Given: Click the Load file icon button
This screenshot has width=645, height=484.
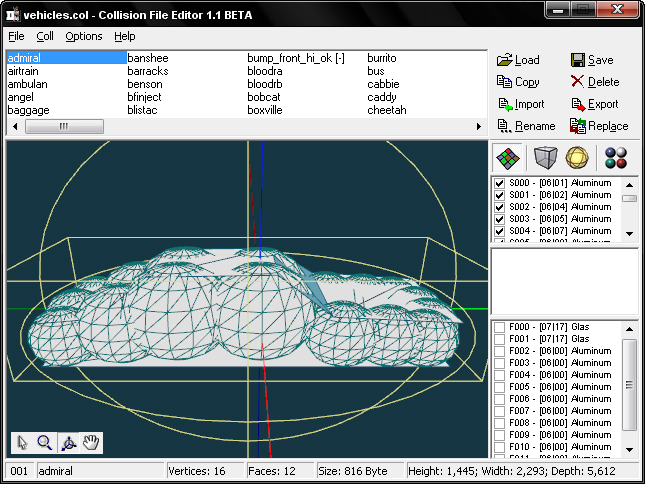Looking at the screenshot, I should (x=518, y=60).
